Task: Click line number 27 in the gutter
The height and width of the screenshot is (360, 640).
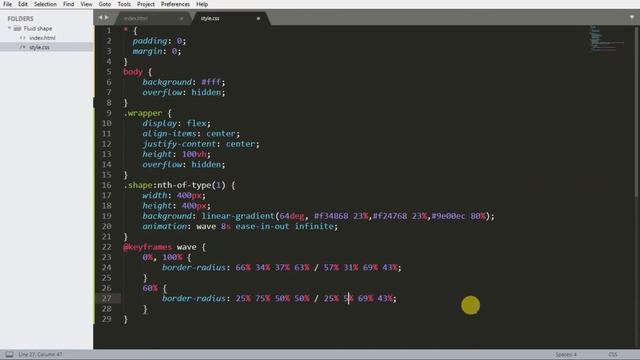Action: click(106, 298)
